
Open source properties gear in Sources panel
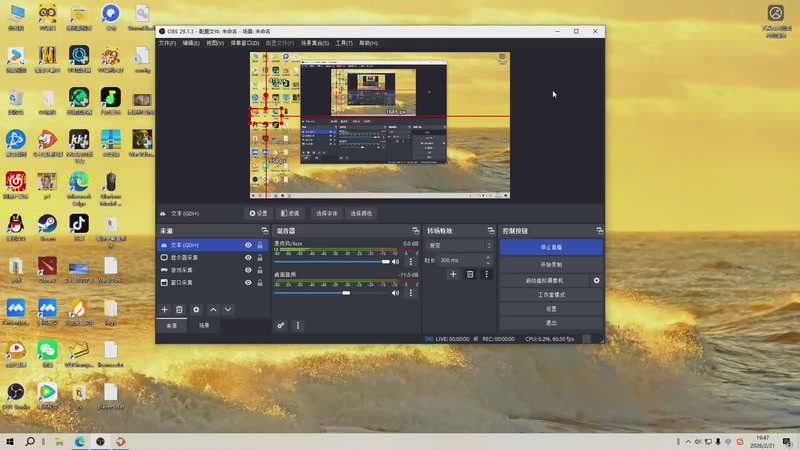click(x=196, y=310)
